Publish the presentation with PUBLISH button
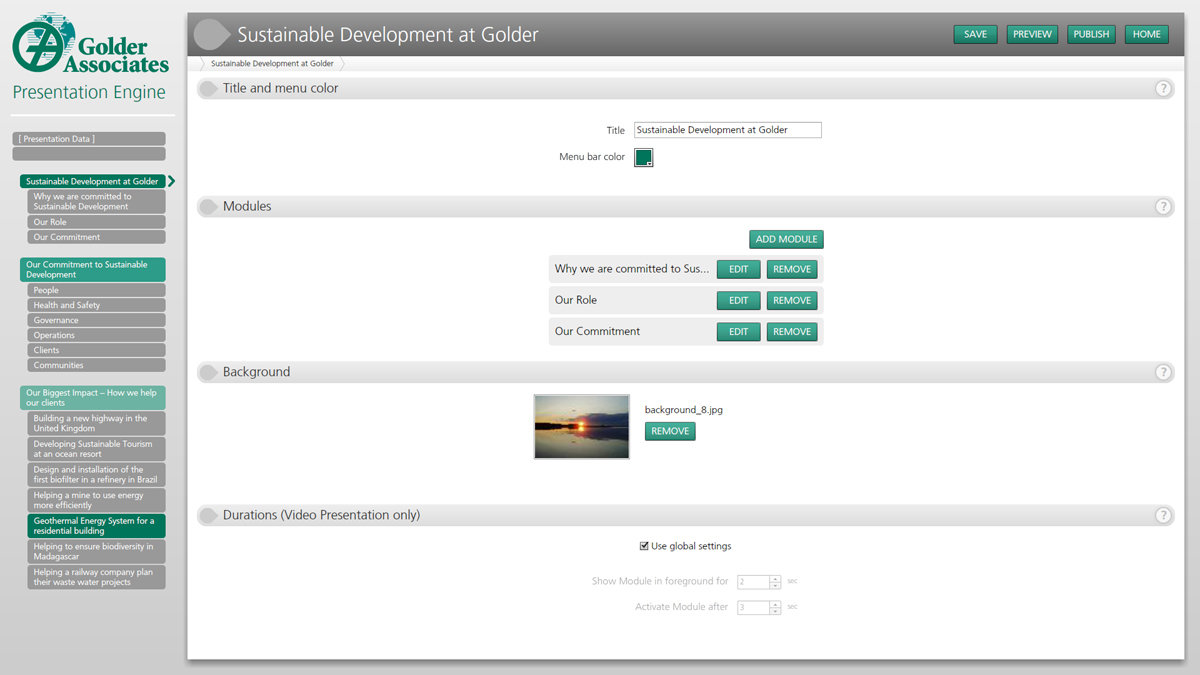The width and height of the screenshot is (1200, 675). (1091, 34)
